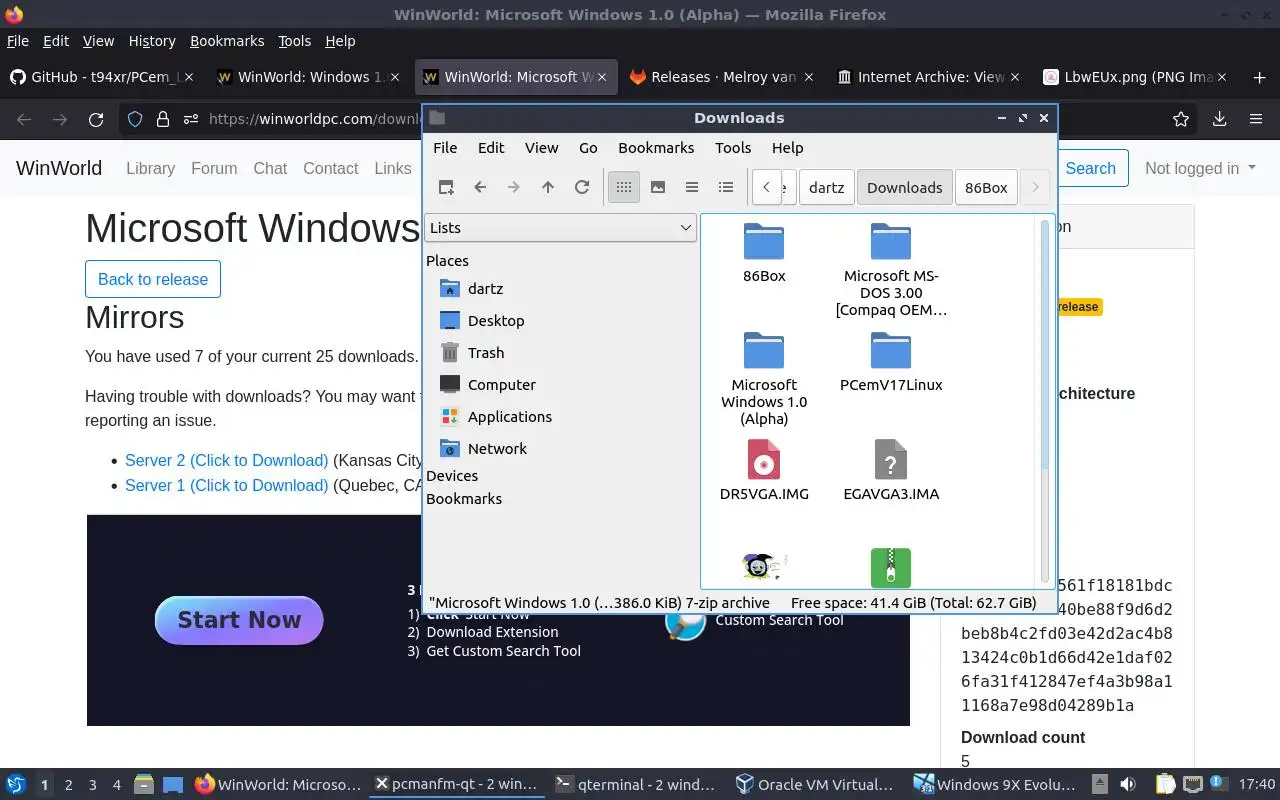Switch to the Internet Archive tab

click(x=929, y=77)
